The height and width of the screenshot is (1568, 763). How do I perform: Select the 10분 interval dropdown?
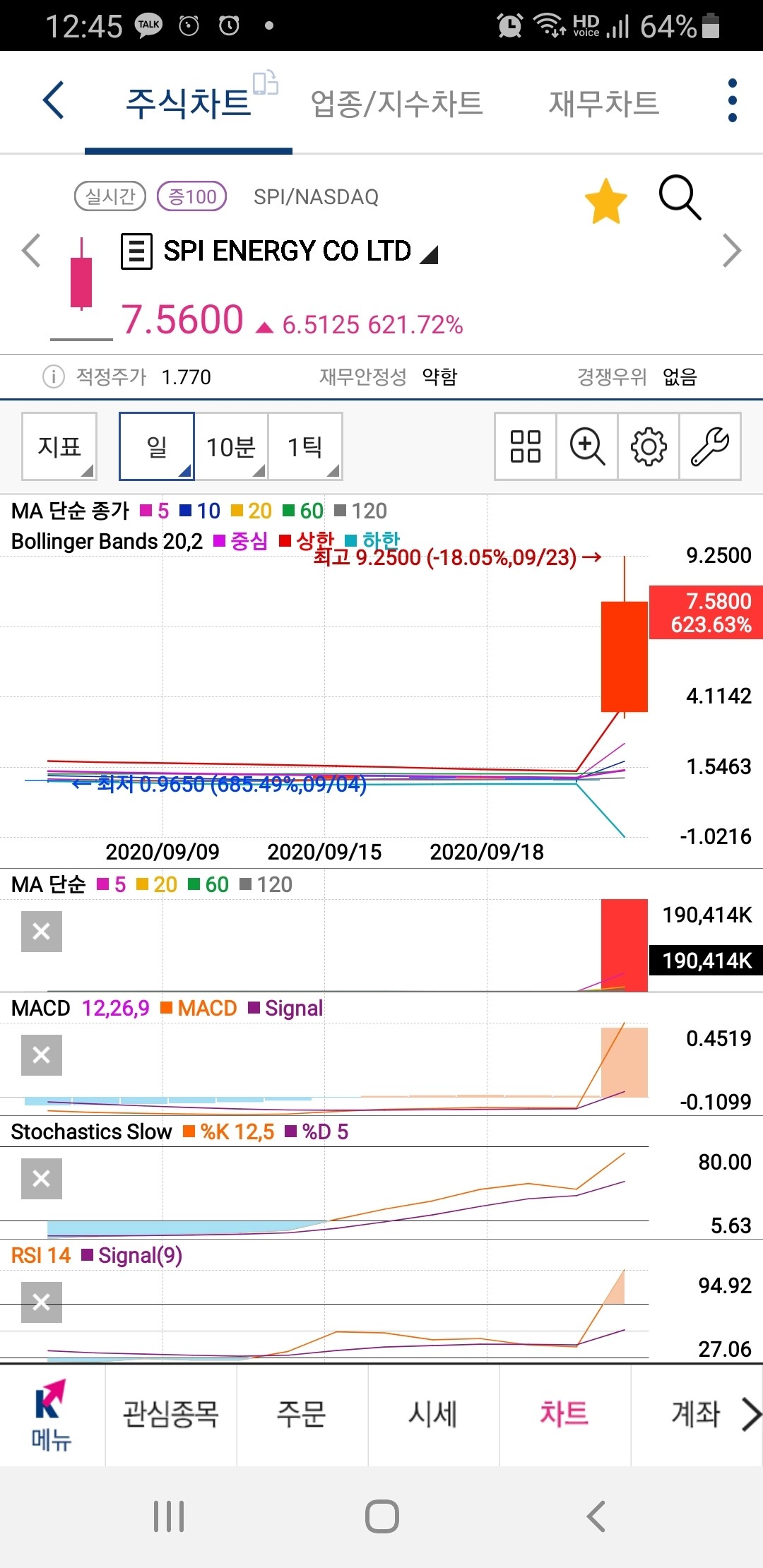point(232,446)
